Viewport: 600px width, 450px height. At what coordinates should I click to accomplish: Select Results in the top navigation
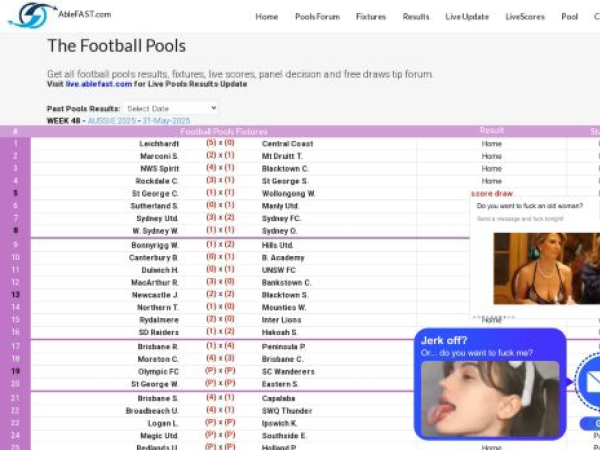416,17
